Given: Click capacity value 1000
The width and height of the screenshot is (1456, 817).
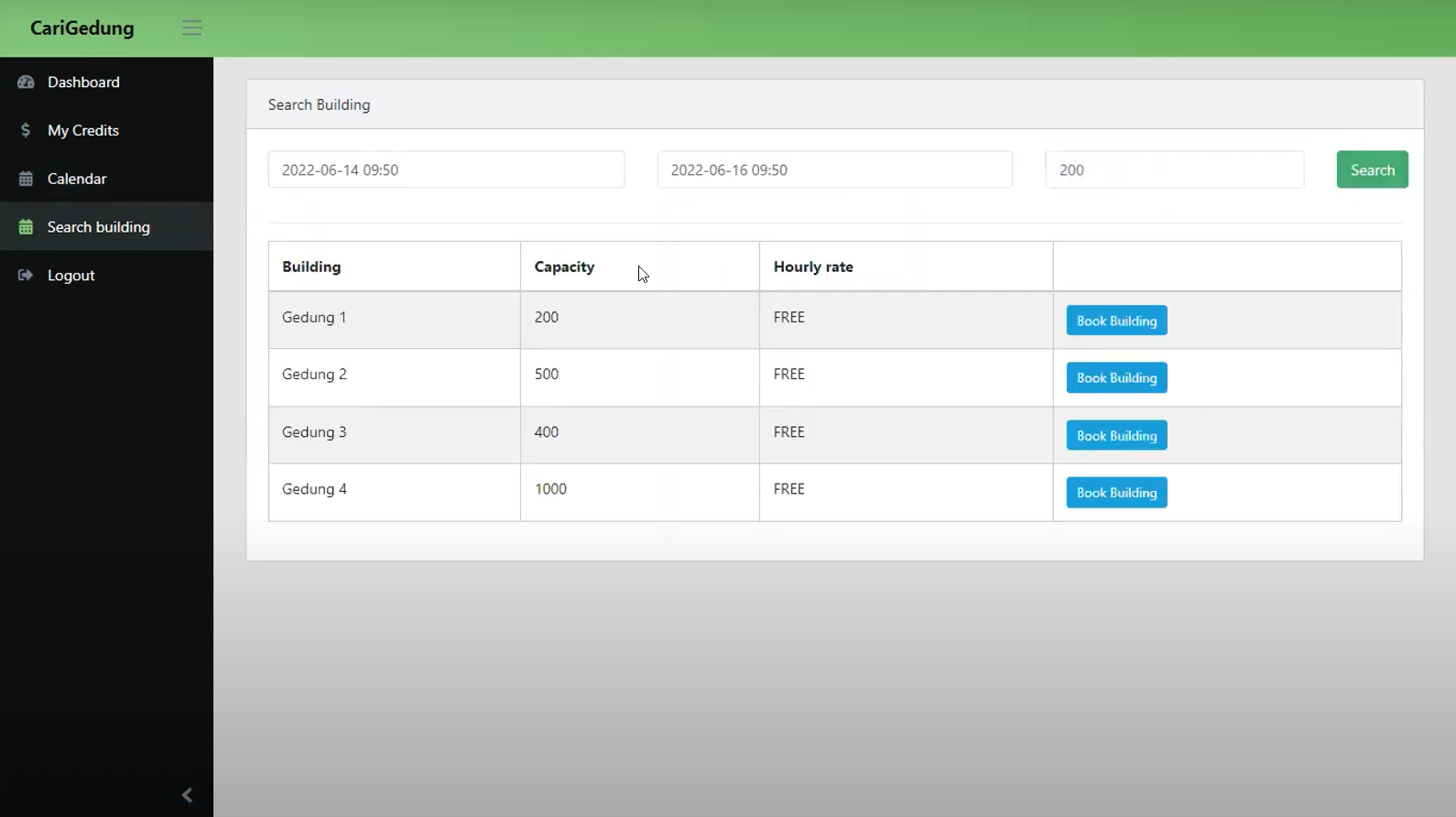Looking at the screenshot, I should [x=550, y=488].
